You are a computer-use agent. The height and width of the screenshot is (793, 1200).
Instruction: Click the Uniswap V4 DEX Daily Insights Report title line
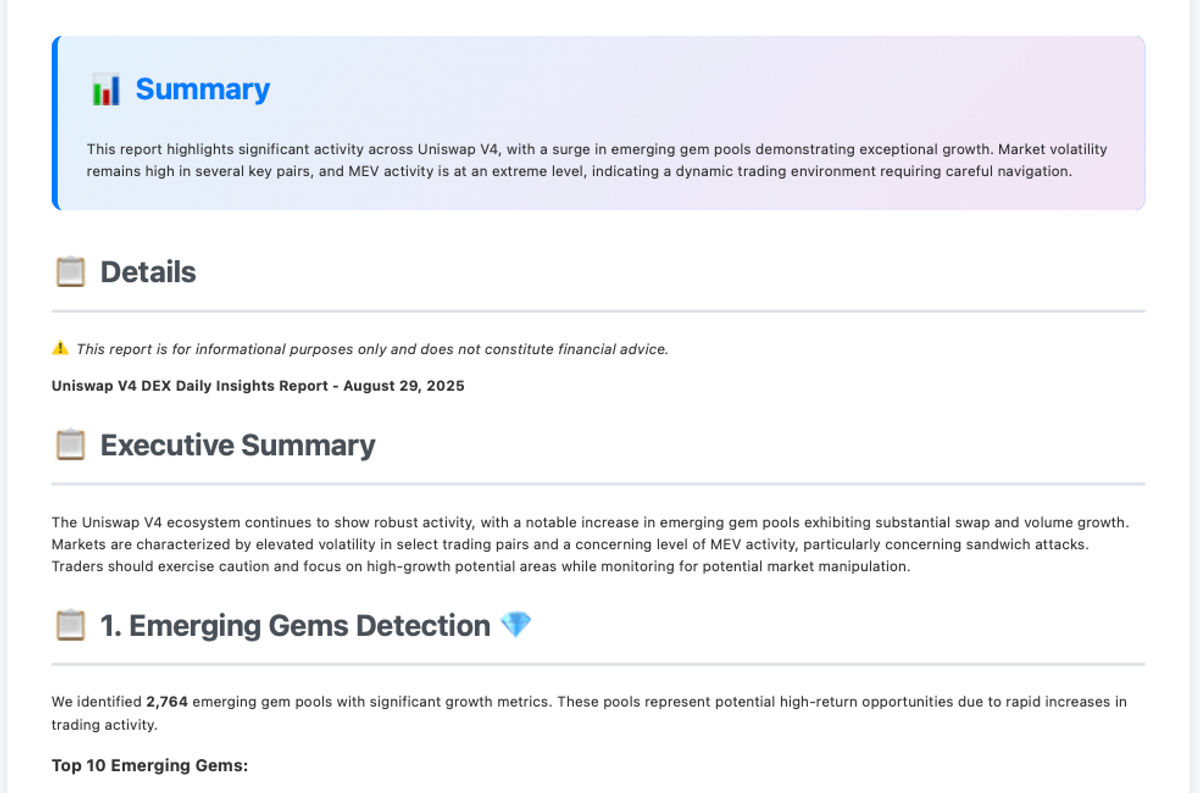[258, 385]
